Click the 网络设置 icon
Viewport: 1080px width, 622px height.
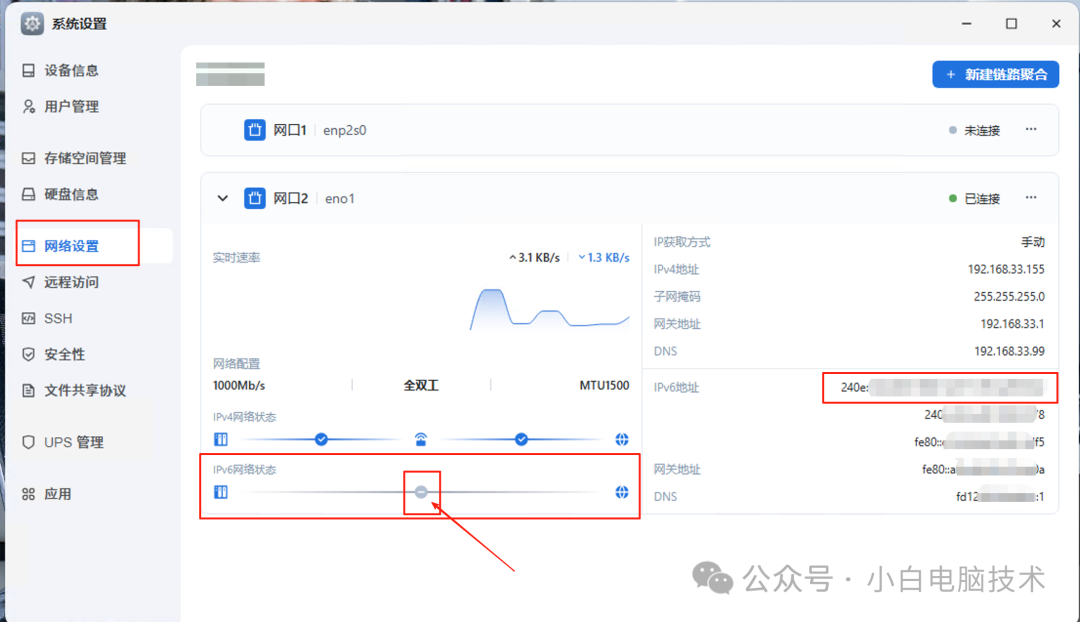point(28,246)
